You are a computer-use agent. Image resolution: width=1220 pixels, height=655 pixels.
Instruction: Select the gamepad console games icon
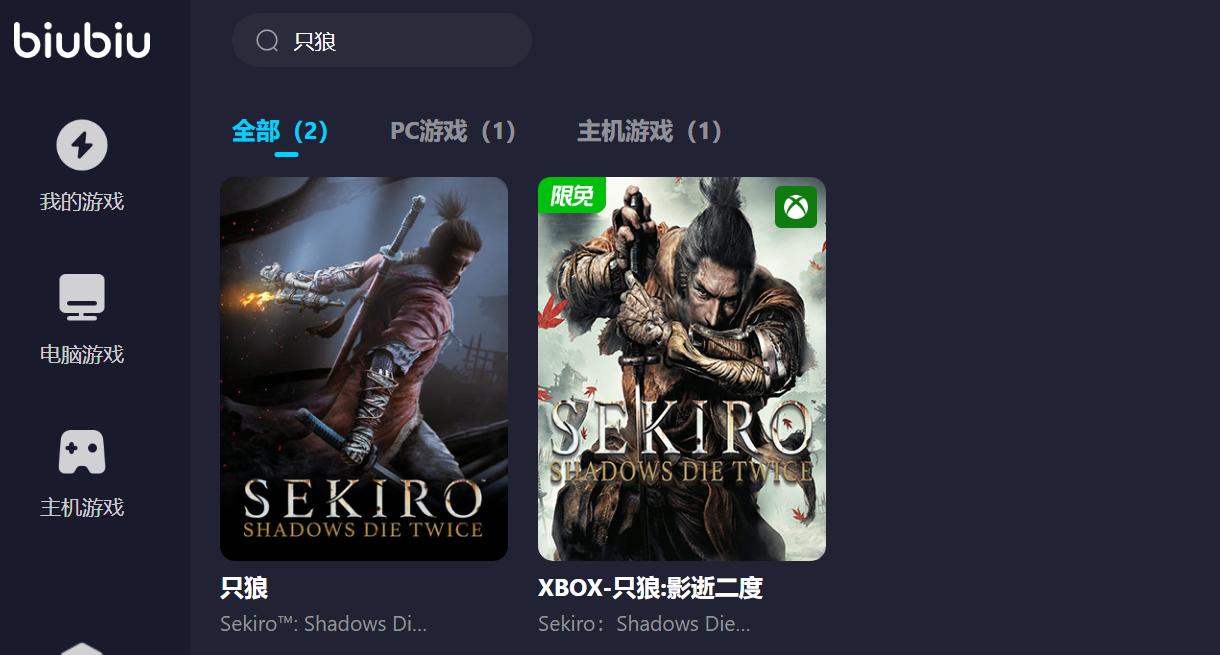(82, 452)
